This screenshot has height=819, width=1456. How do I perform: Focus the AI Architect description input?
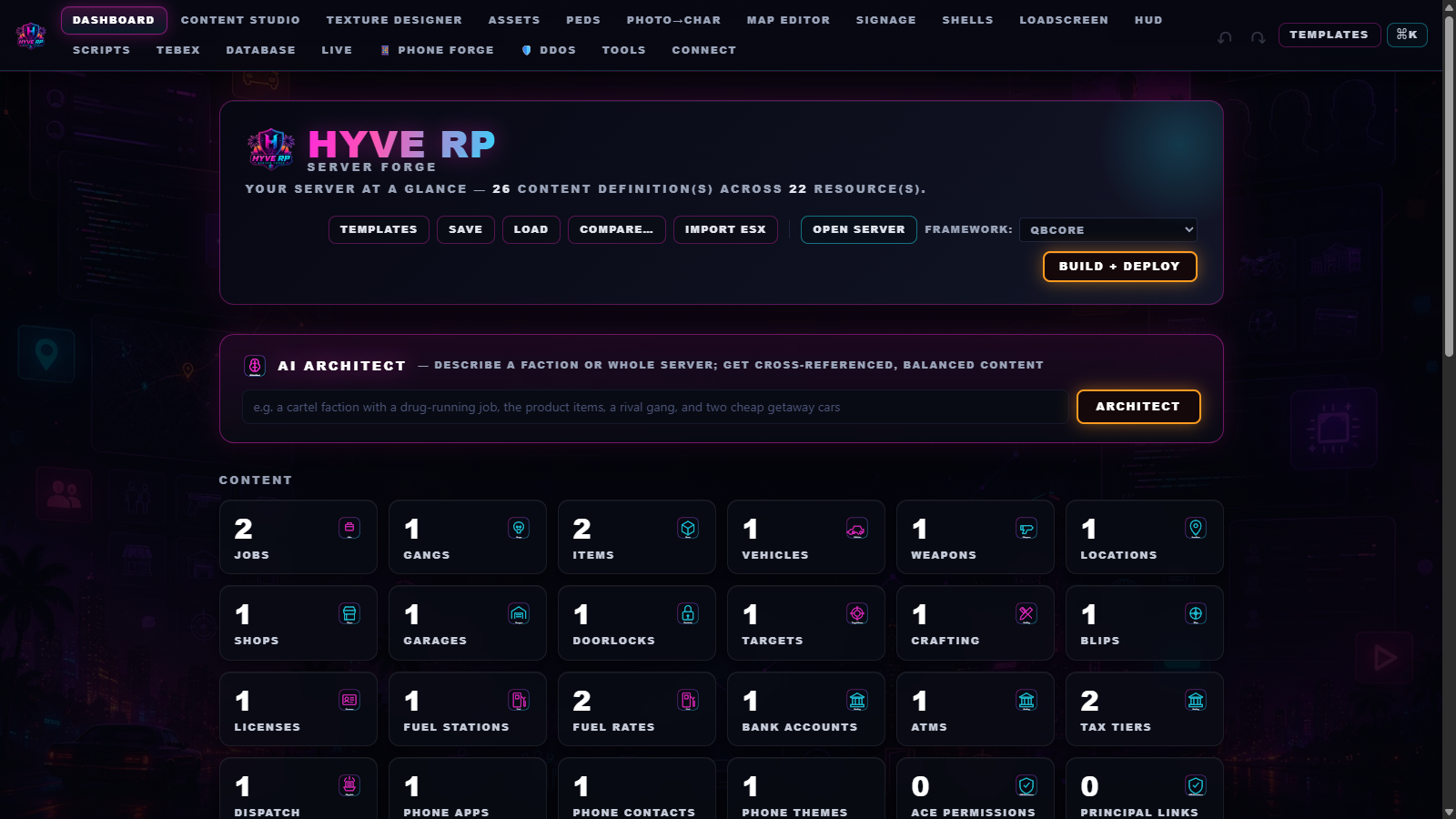pos(655,407)
